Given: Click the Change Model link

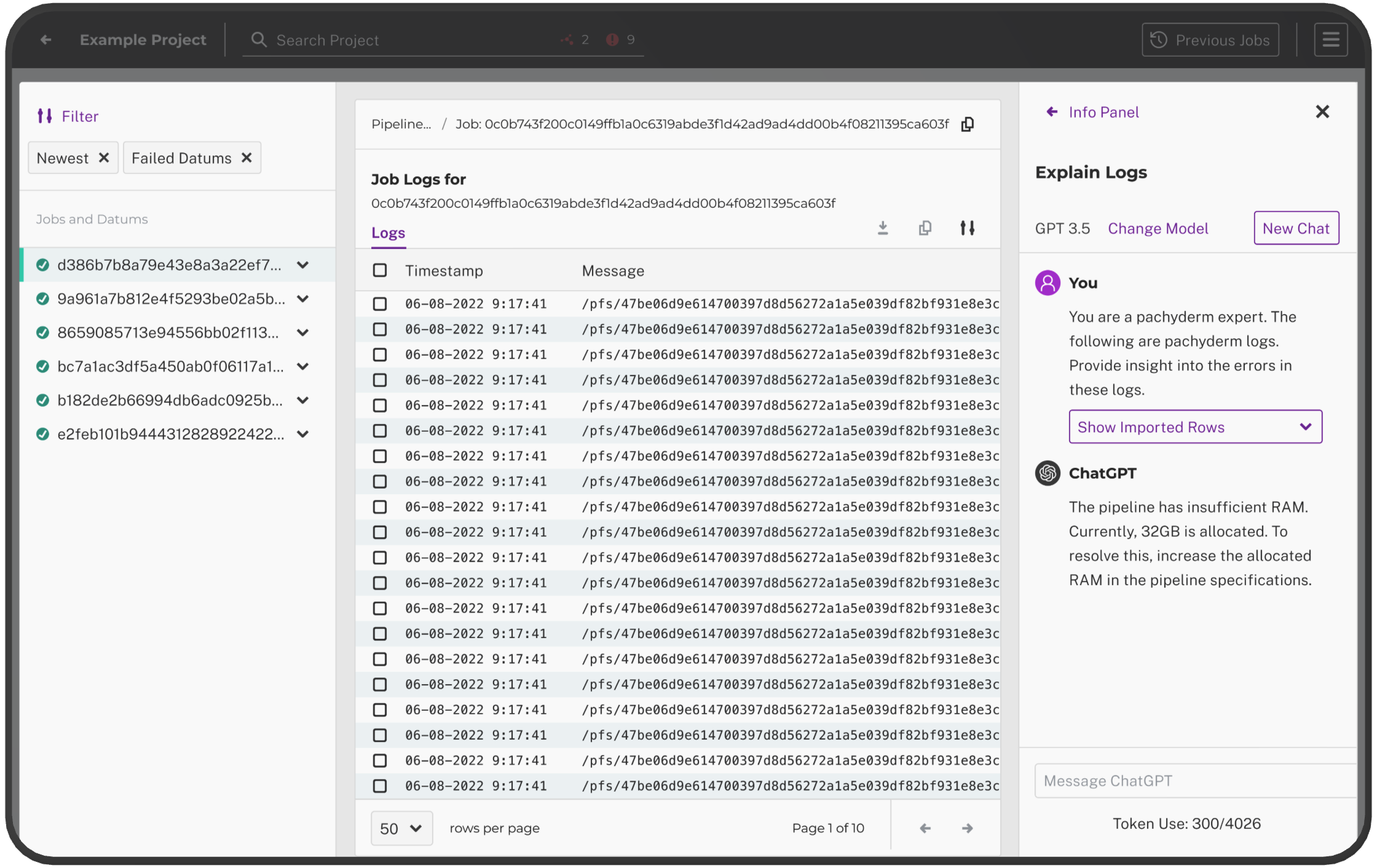Looking at the screenshot, I should click(x=1158, y=228).
